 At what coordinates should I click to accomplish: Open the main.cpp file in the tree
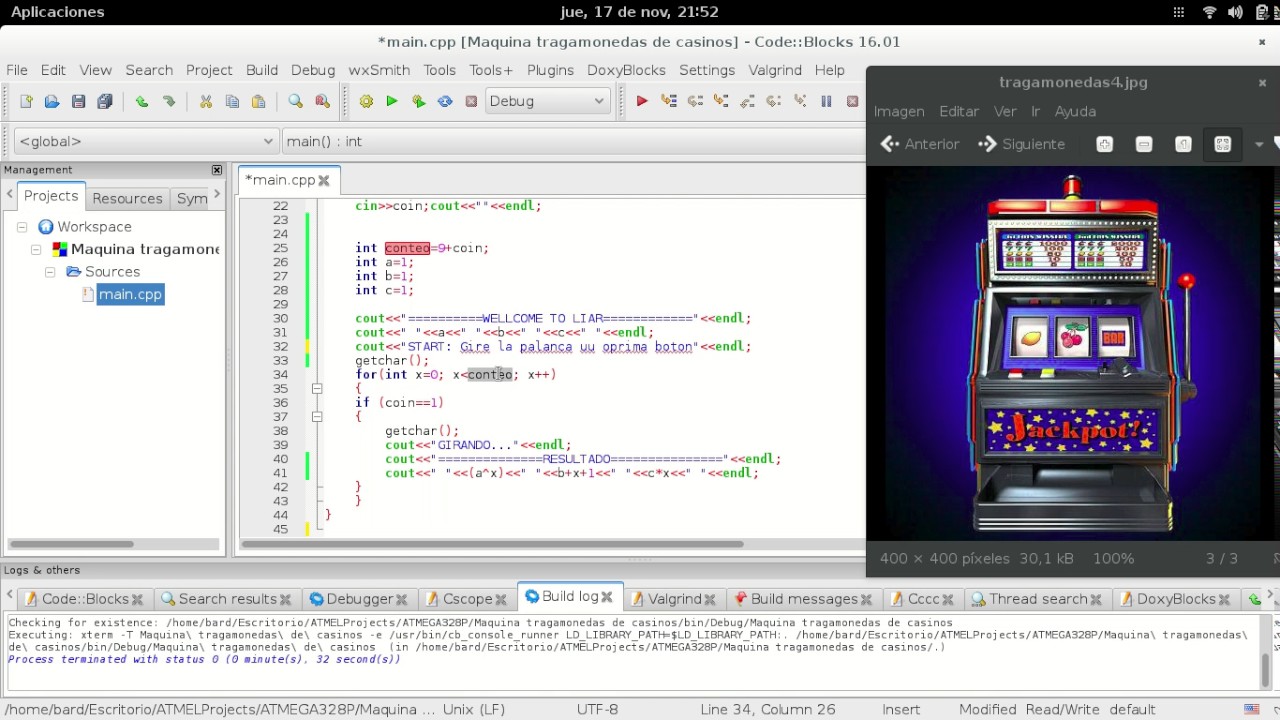(130, 294)
